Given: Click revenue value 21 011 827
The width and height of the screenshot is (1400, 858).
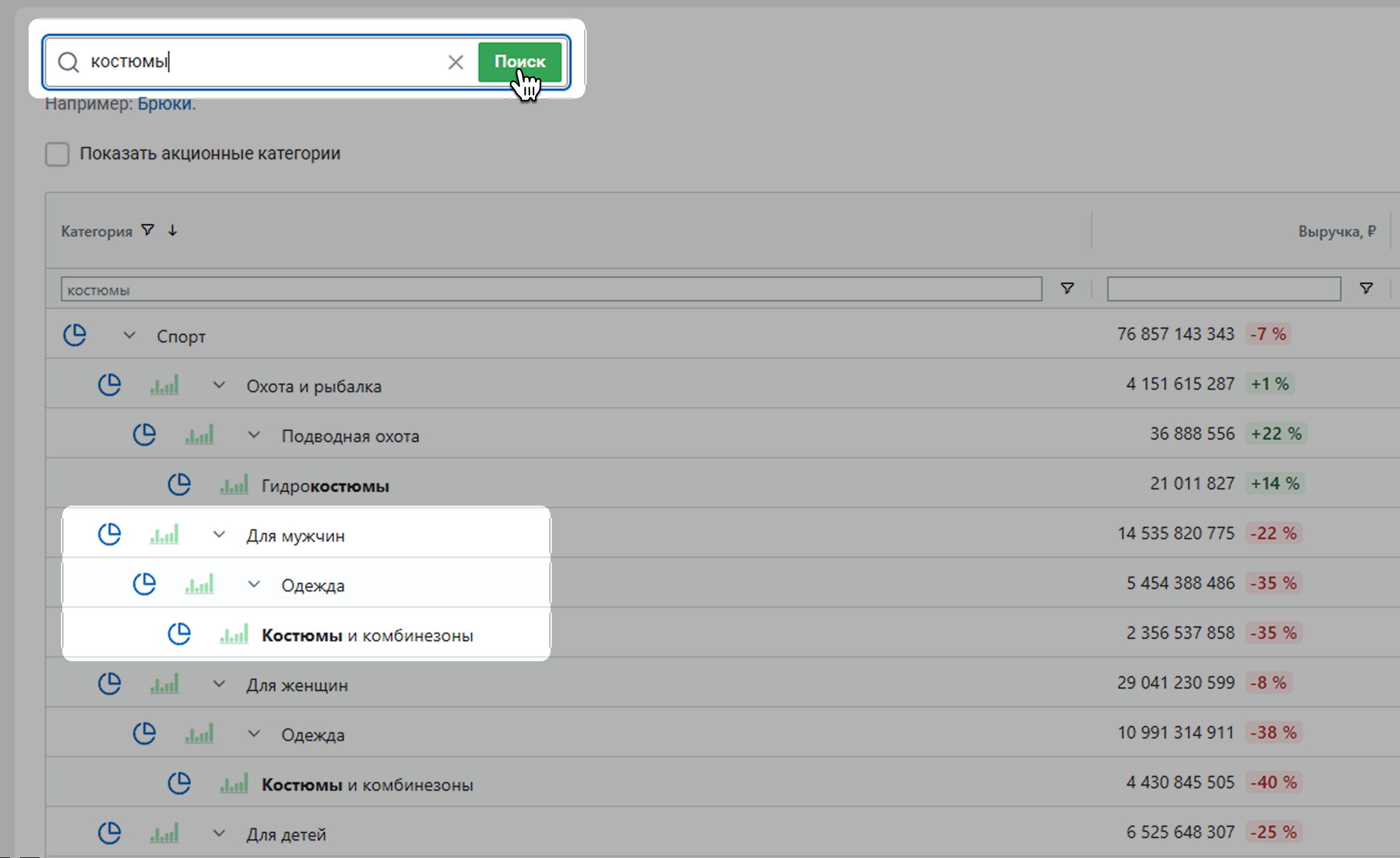Looking at the screenshot, I should (x=1192, y=483).
